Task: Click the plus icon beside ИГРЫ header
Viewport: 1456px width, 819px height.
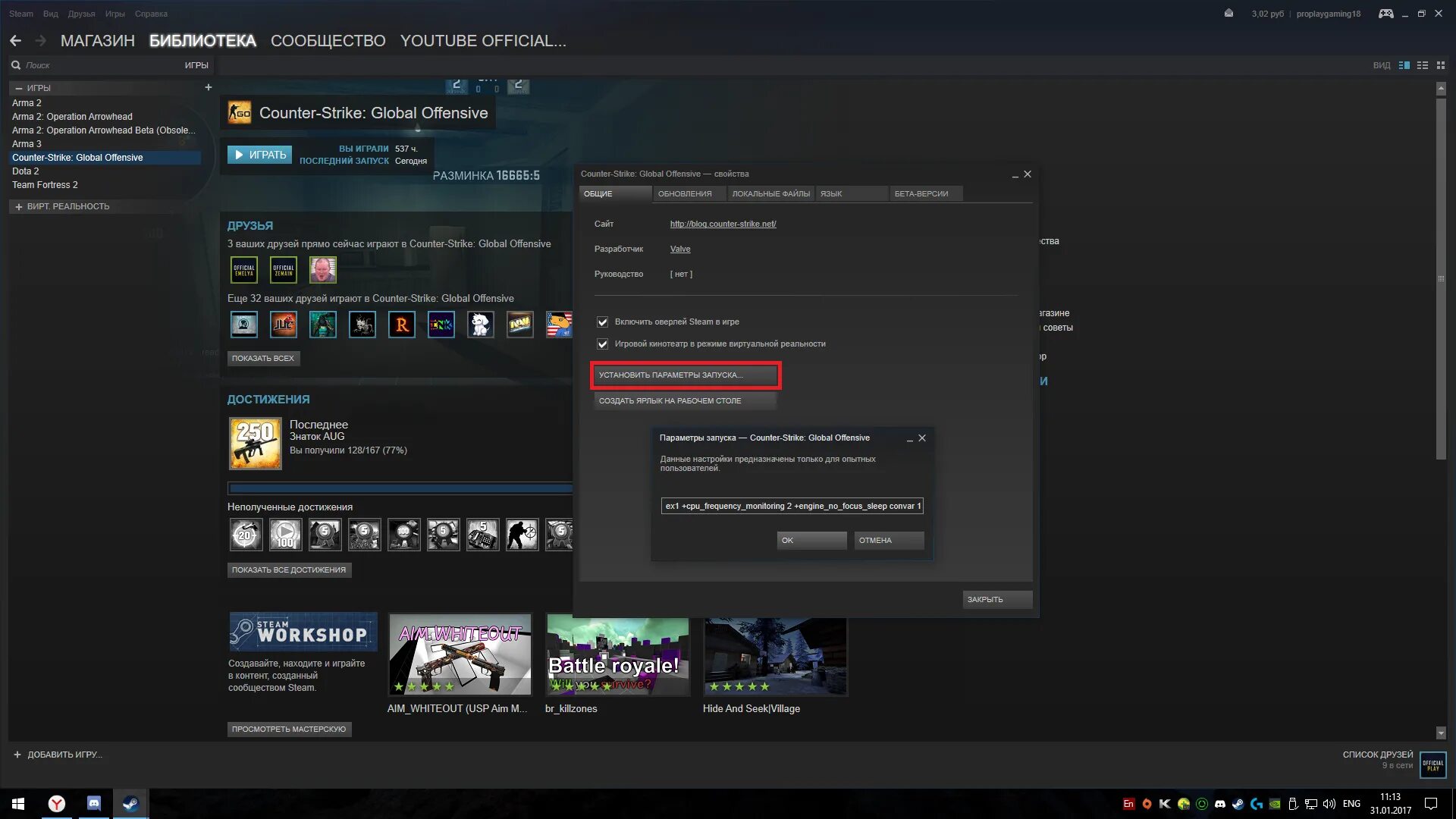Action: pos(208,88)
